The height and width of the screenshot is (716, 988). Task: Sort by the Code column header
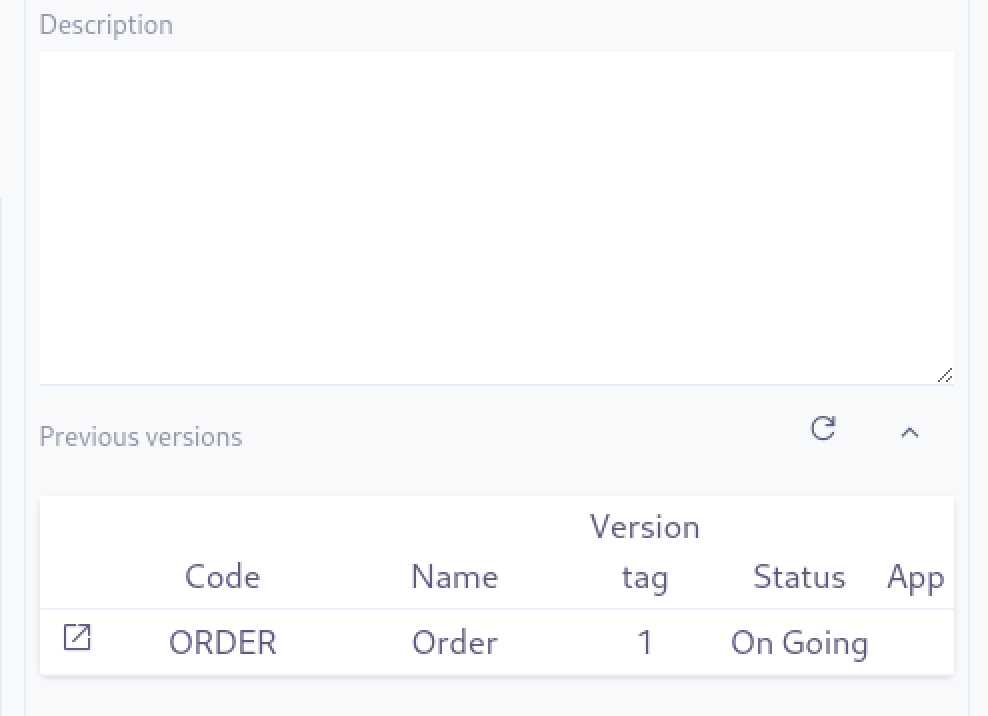[222, 577]
